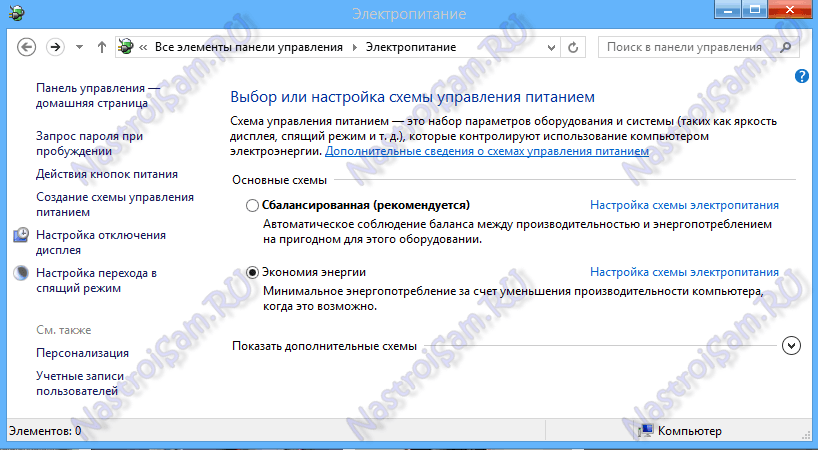This screenshot has width=818, height=450.
Task: Click the Control Panel icon in the address bar
Action: tap(126, 47)
